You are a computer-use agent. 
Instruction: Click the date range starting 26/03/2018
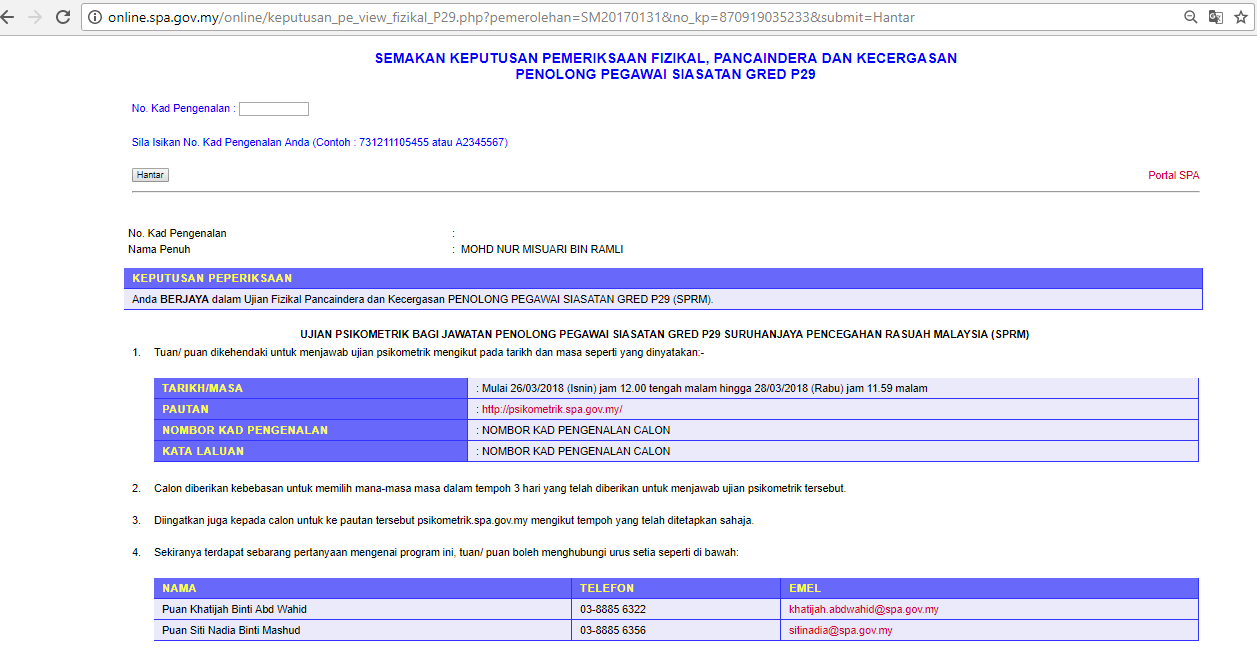[x=704, y=388]
